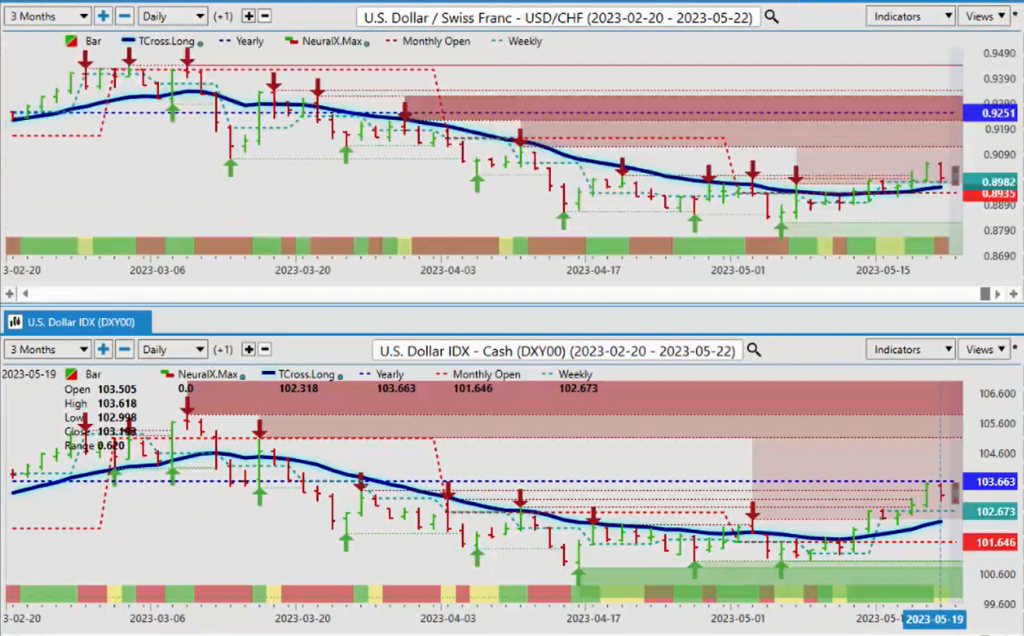Open Indicators dropdown on DXY00 chart
Viewport: 1024px width, 636px height.
(x=910, y=349)
